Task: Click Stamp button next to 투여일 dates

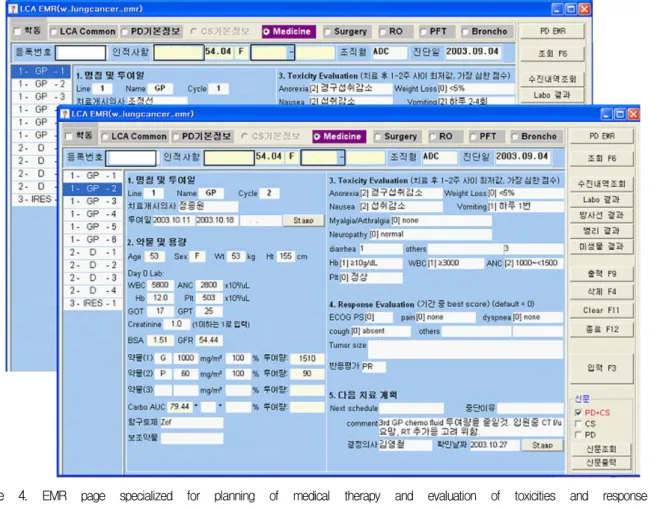Action: 303,220
